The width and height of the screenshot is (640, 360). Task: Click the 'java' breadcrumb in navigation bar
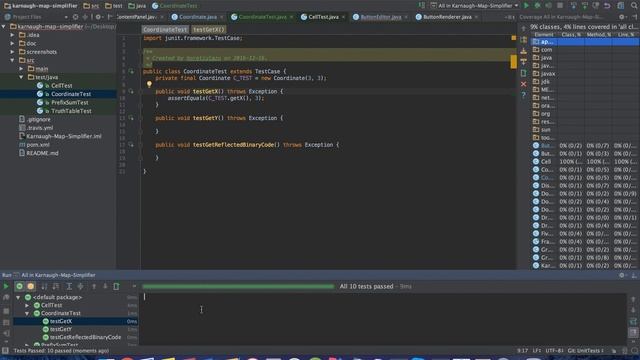(x=137, y=6)
